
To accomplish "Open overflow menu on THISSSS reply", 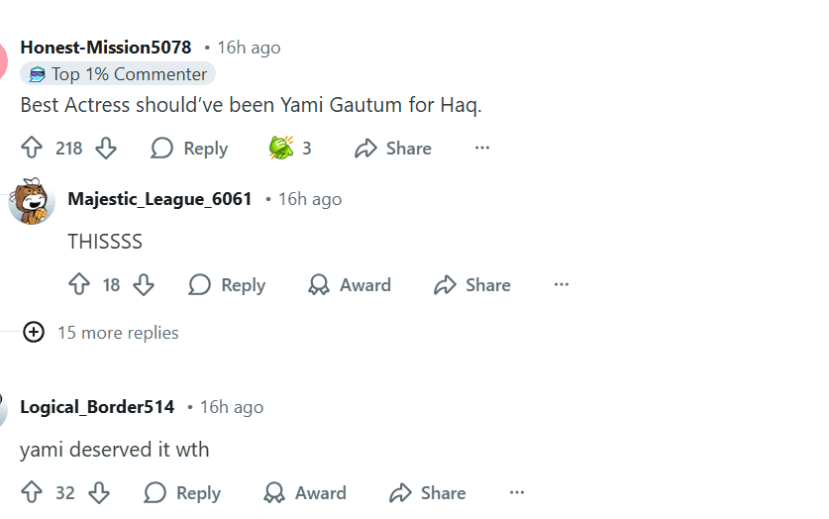I will [561, 285].
